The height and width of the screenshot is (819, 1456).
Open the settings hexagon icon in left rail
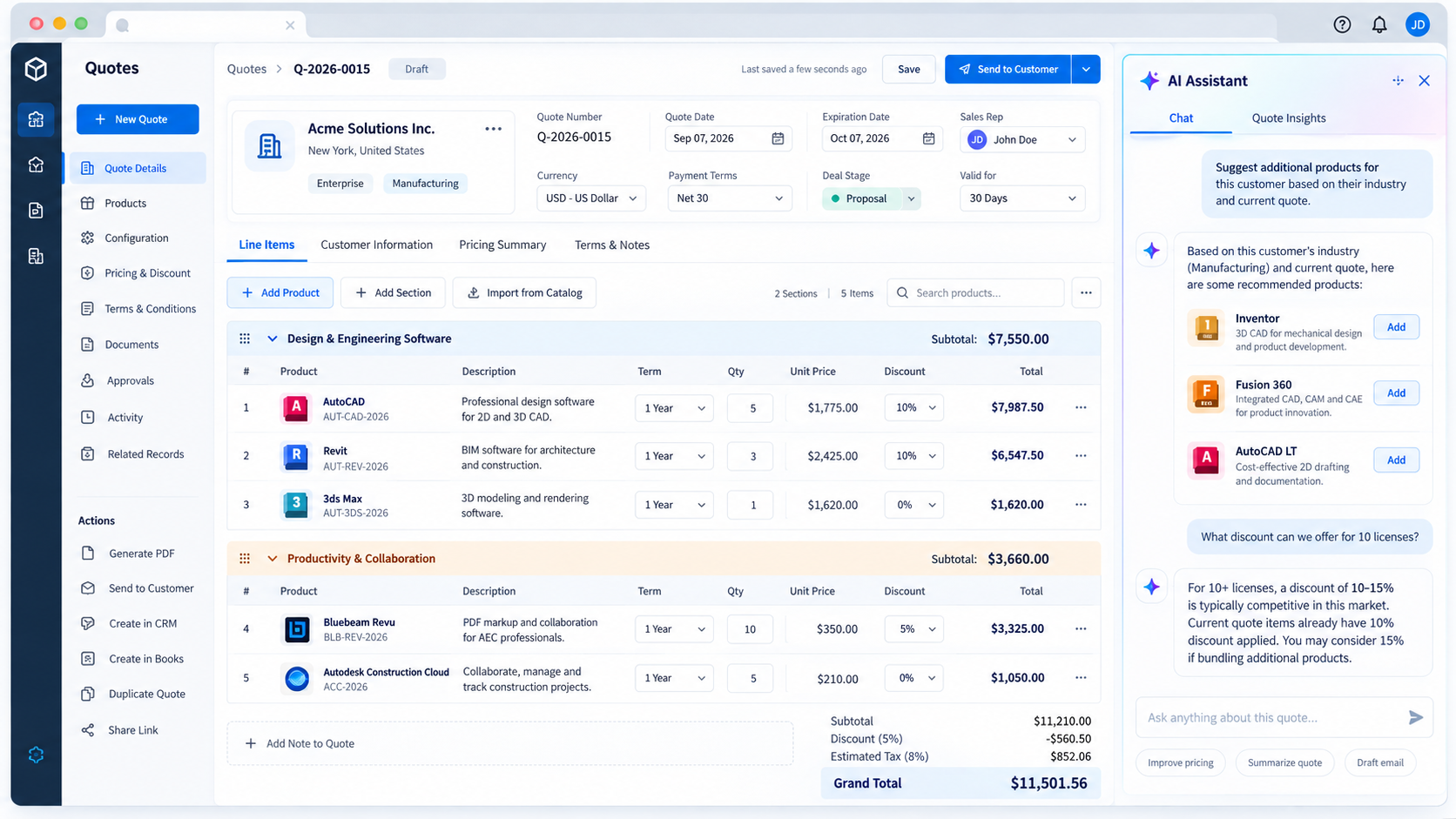(36, 755)
